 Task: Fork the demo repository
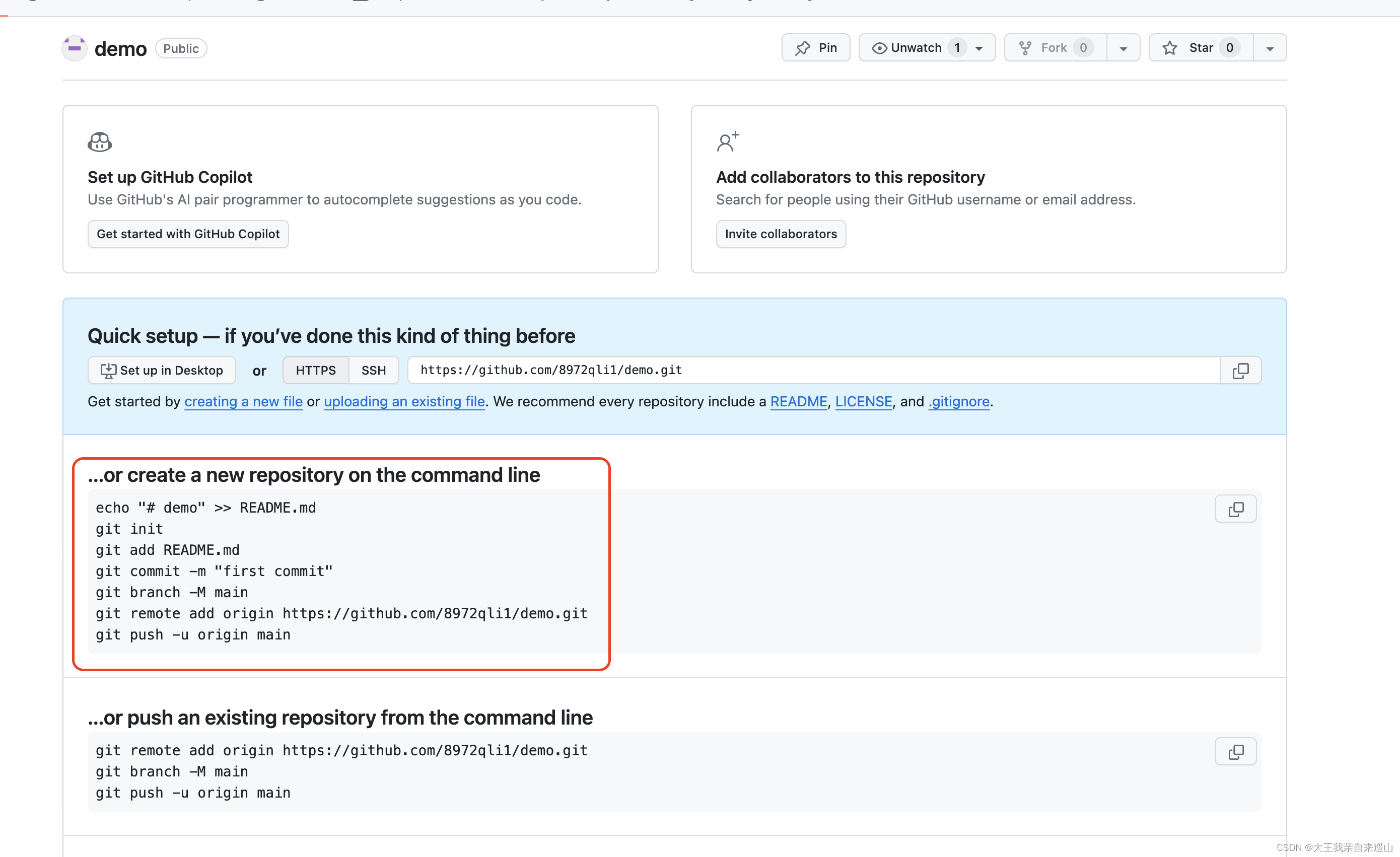point(1055,48)
